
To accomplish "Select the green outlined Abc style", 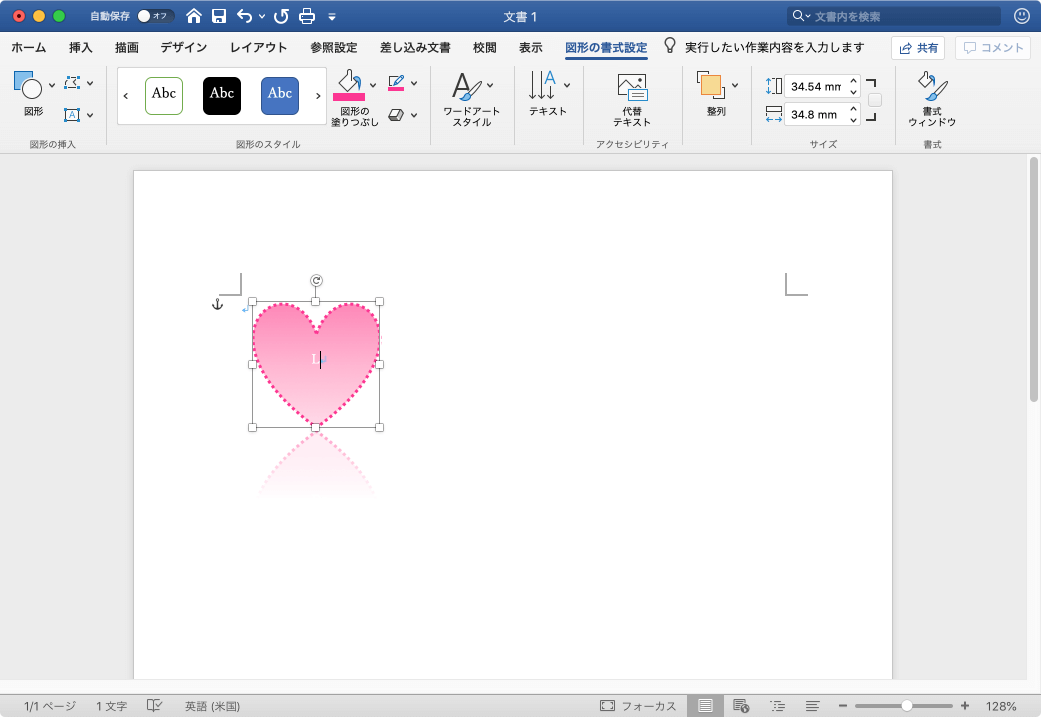I will pyautogui.click(x=164, y=95).
